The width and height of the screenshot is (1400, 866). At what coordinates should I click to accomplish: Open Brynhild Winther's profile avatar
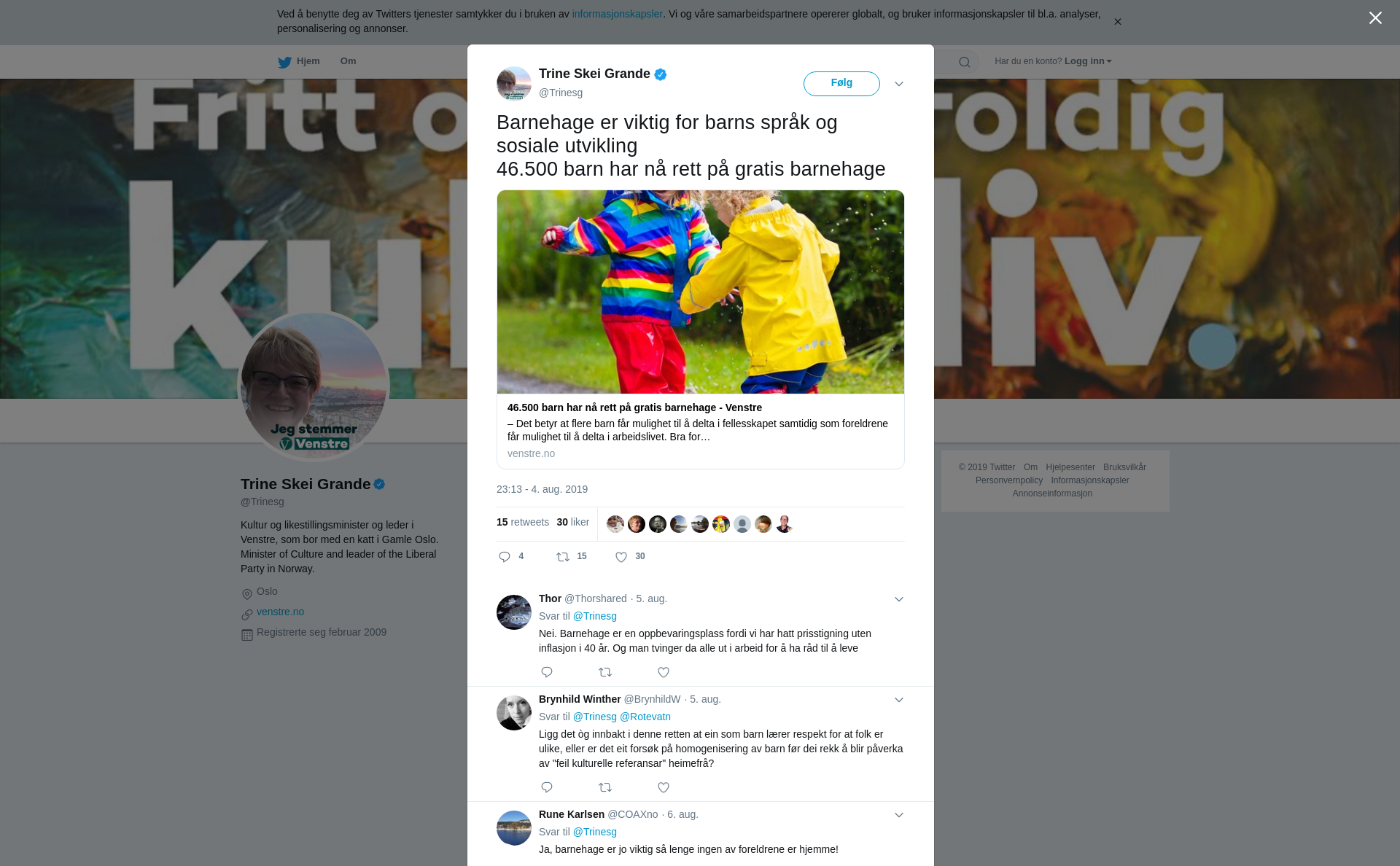[514, 713]
